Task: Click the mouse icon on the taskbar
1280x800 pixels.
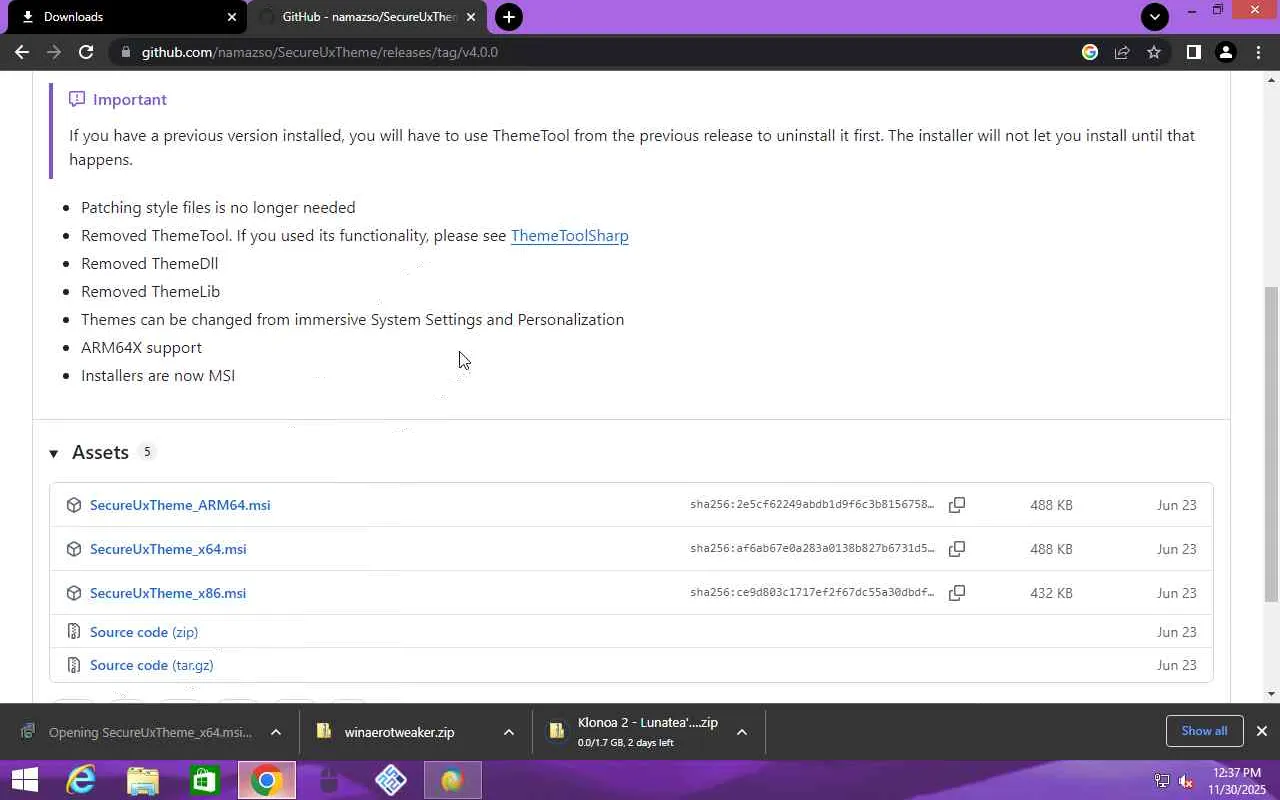Action: point(329,780)
